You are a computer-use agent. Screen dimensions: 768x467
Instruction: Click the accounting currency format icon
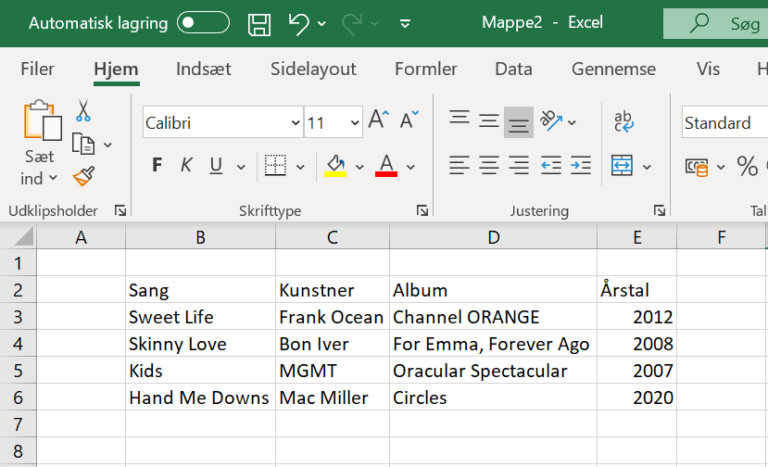click(696, 167)
